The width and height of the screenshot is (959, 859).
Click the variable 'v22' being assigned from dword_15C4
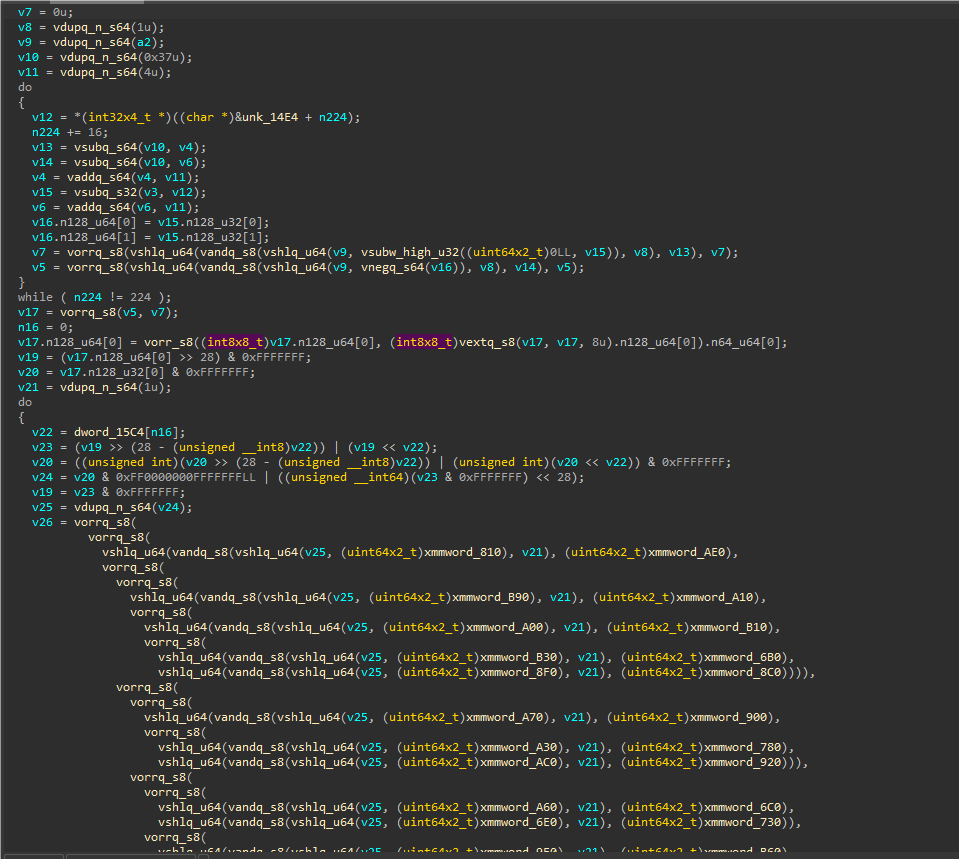42,432
